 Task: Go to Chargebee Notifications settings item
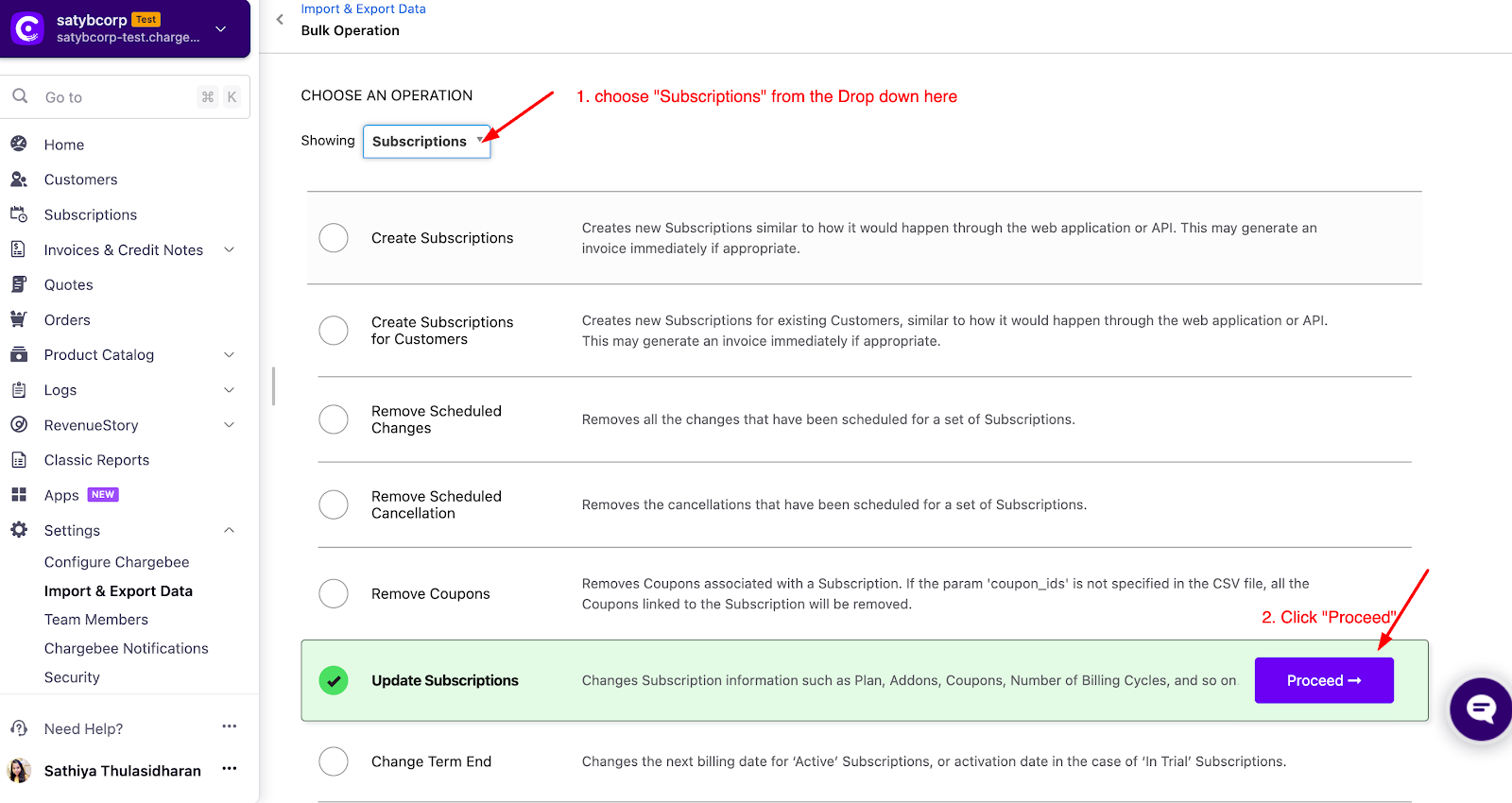point(127,648)
